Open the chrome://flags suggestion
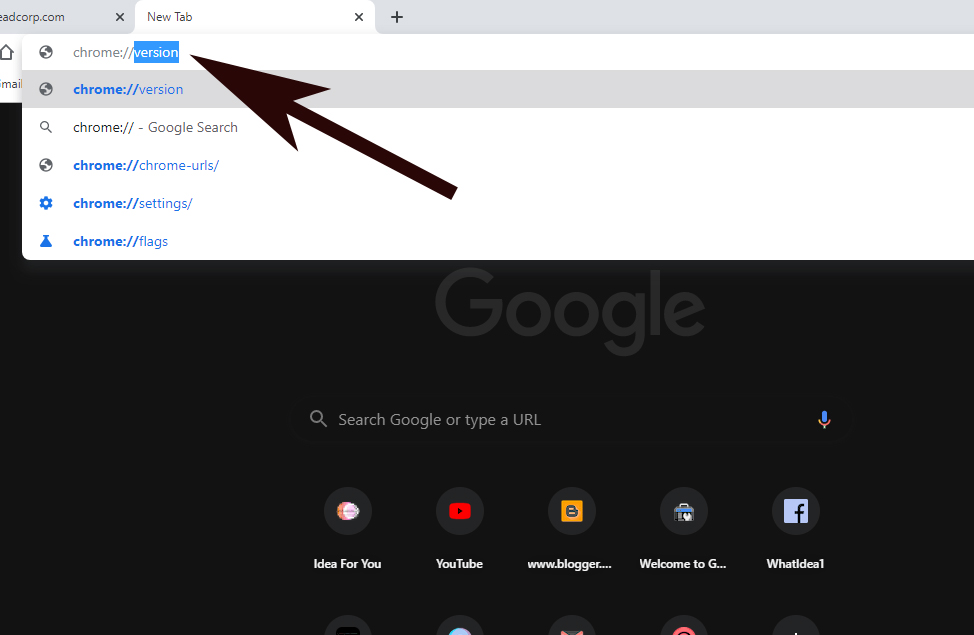 (497, 241)
